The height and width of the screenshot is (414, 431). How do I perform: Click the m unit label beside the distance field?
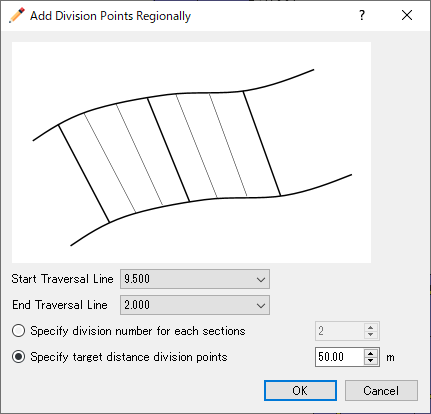click(x=390, y=358)
